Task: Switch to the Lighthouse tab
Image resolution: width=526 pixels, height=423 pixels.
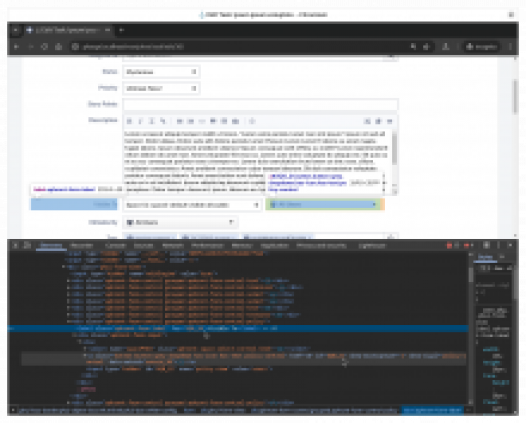Action: (372, 246)
